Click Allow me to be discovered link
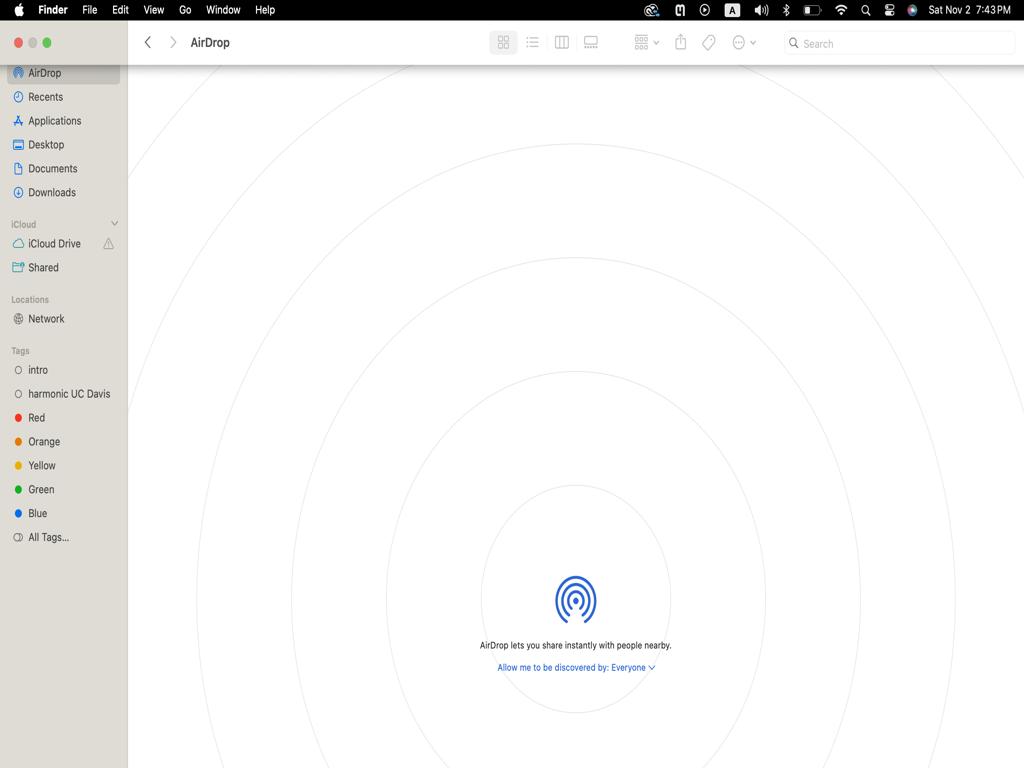 (x=576, y=668)
